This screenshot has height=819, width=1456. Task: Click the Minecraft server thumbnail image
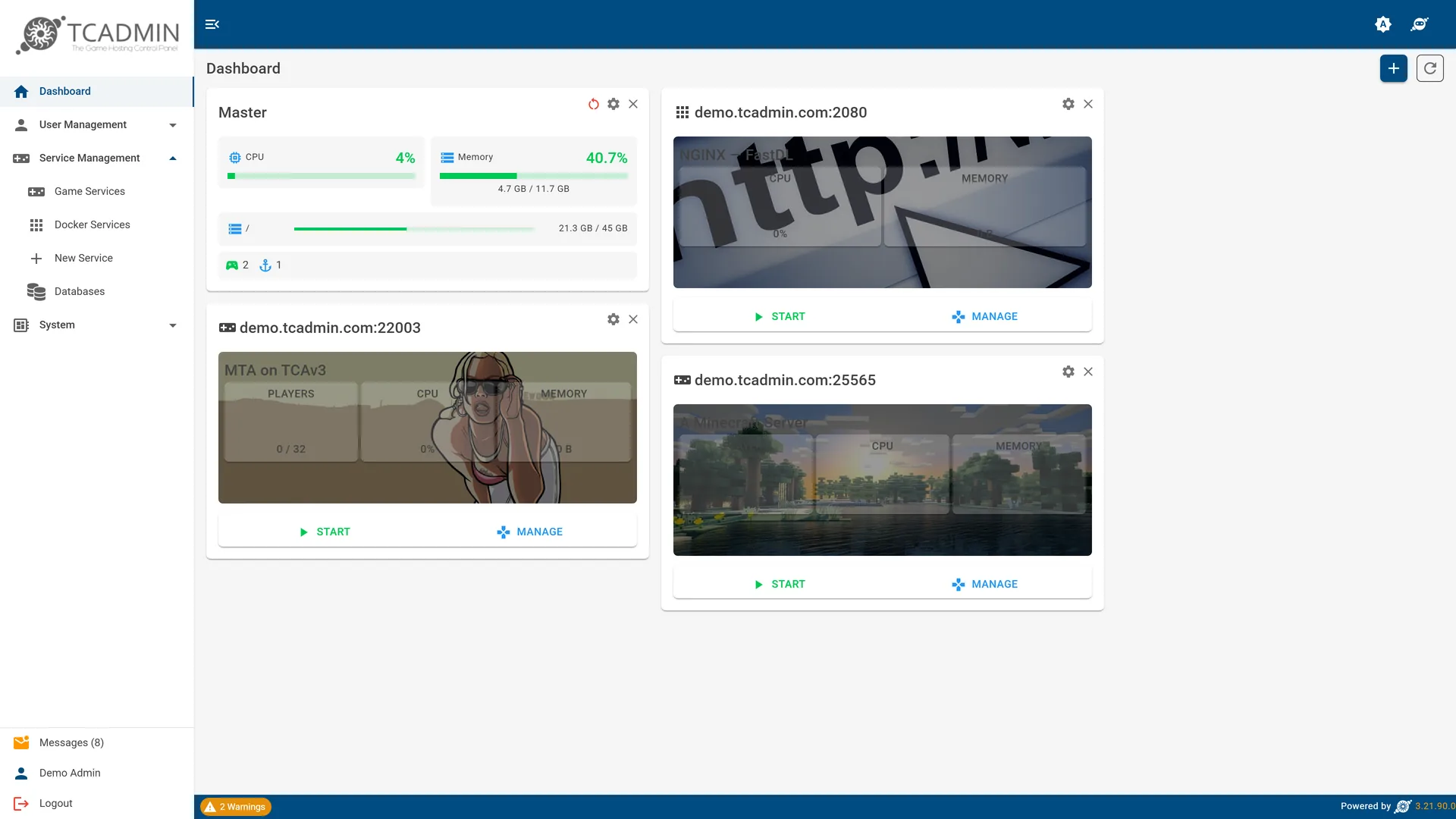click(883, 480)
